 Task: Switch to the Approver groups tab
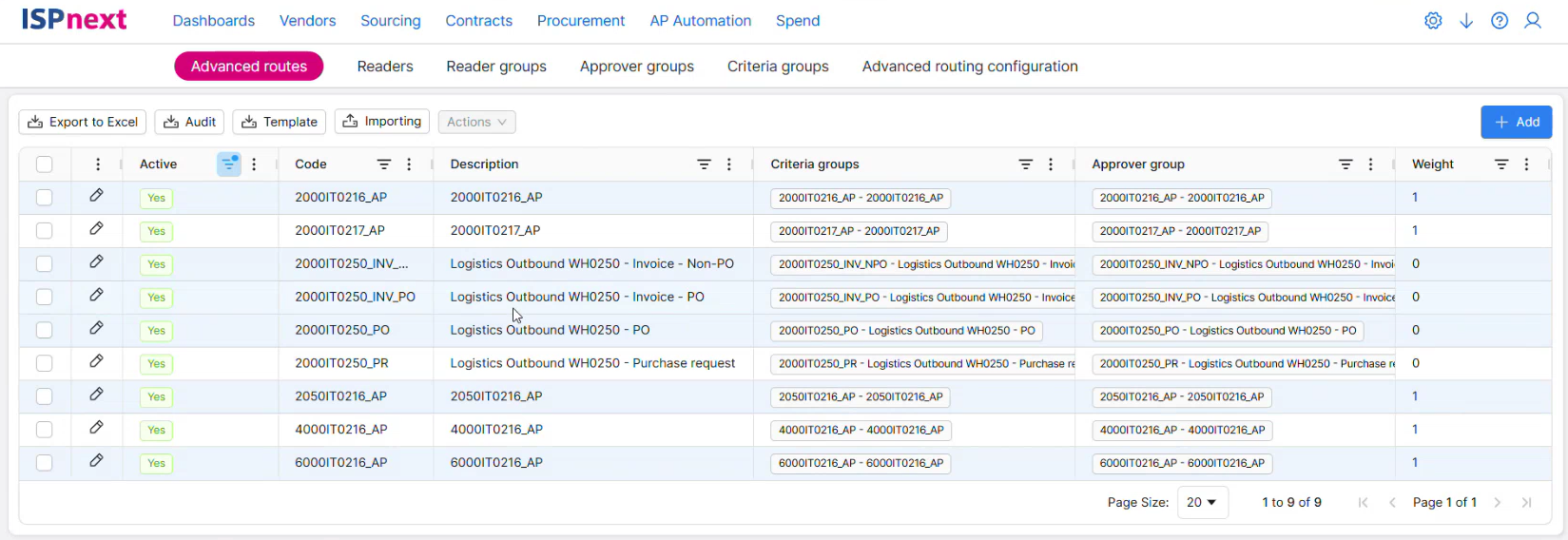coord(637,67)
